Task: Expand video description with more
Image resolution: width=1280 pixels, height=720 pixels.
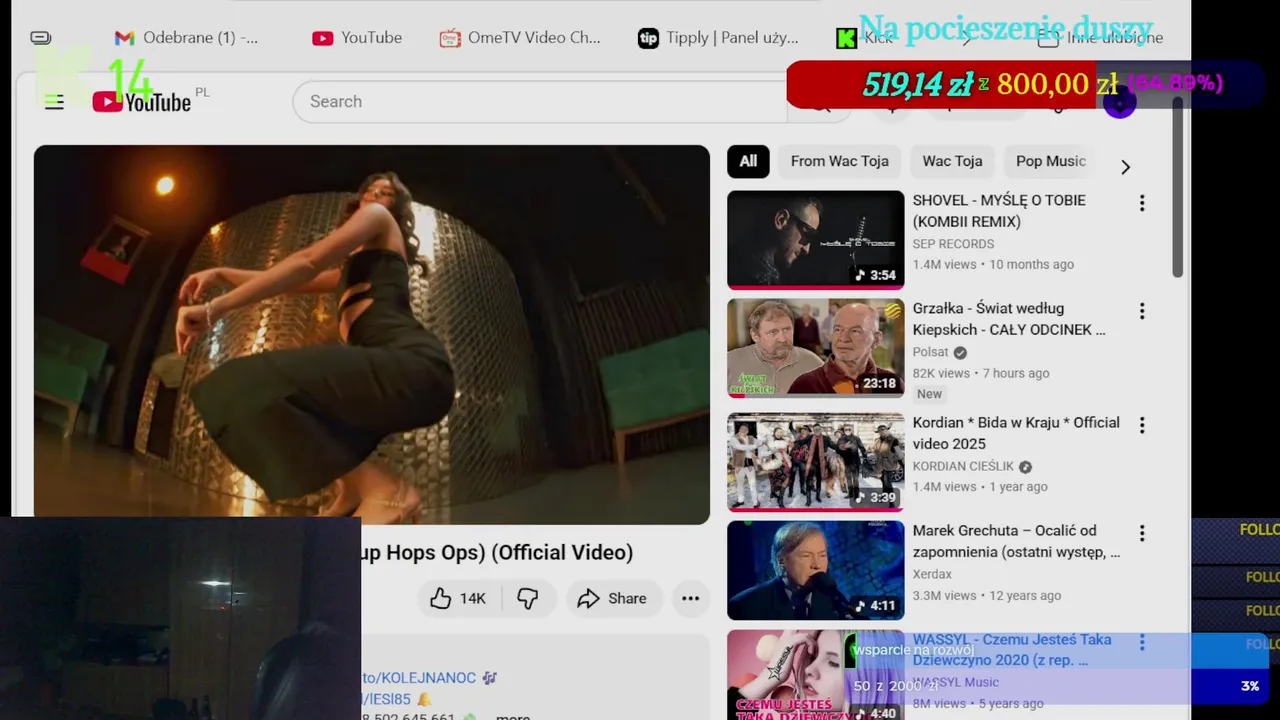Action: click(x=512, y=716)
